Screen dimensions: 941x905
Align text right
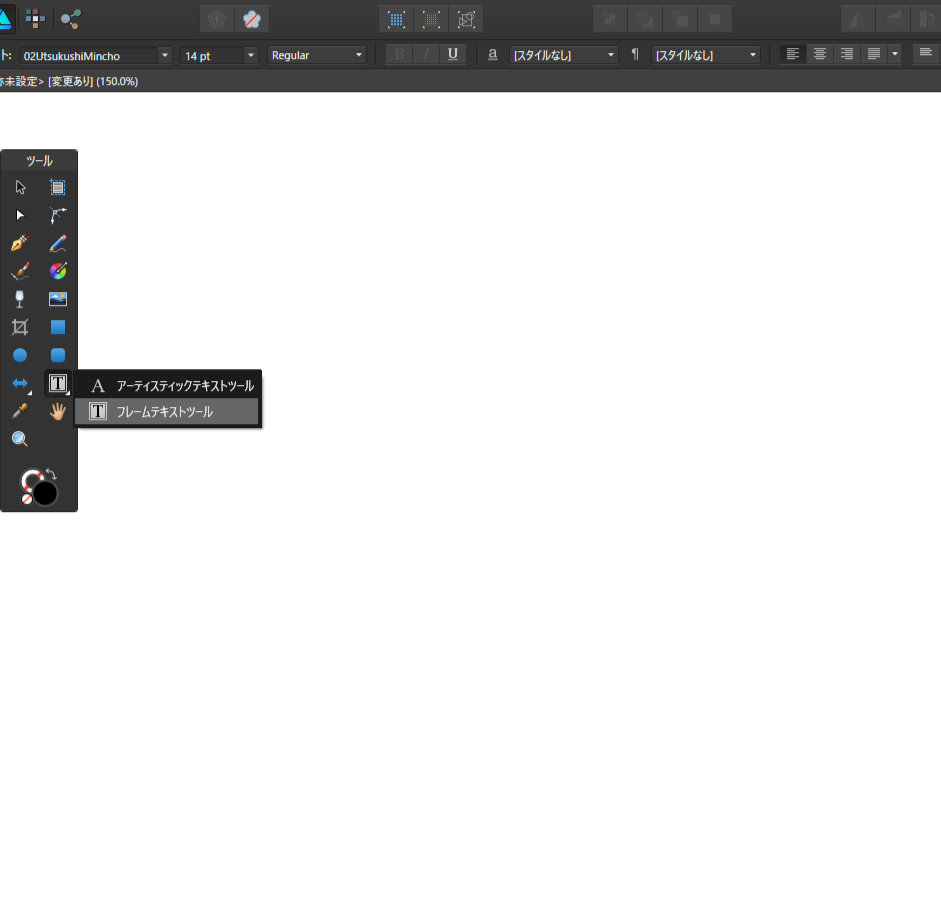[847, 55]
